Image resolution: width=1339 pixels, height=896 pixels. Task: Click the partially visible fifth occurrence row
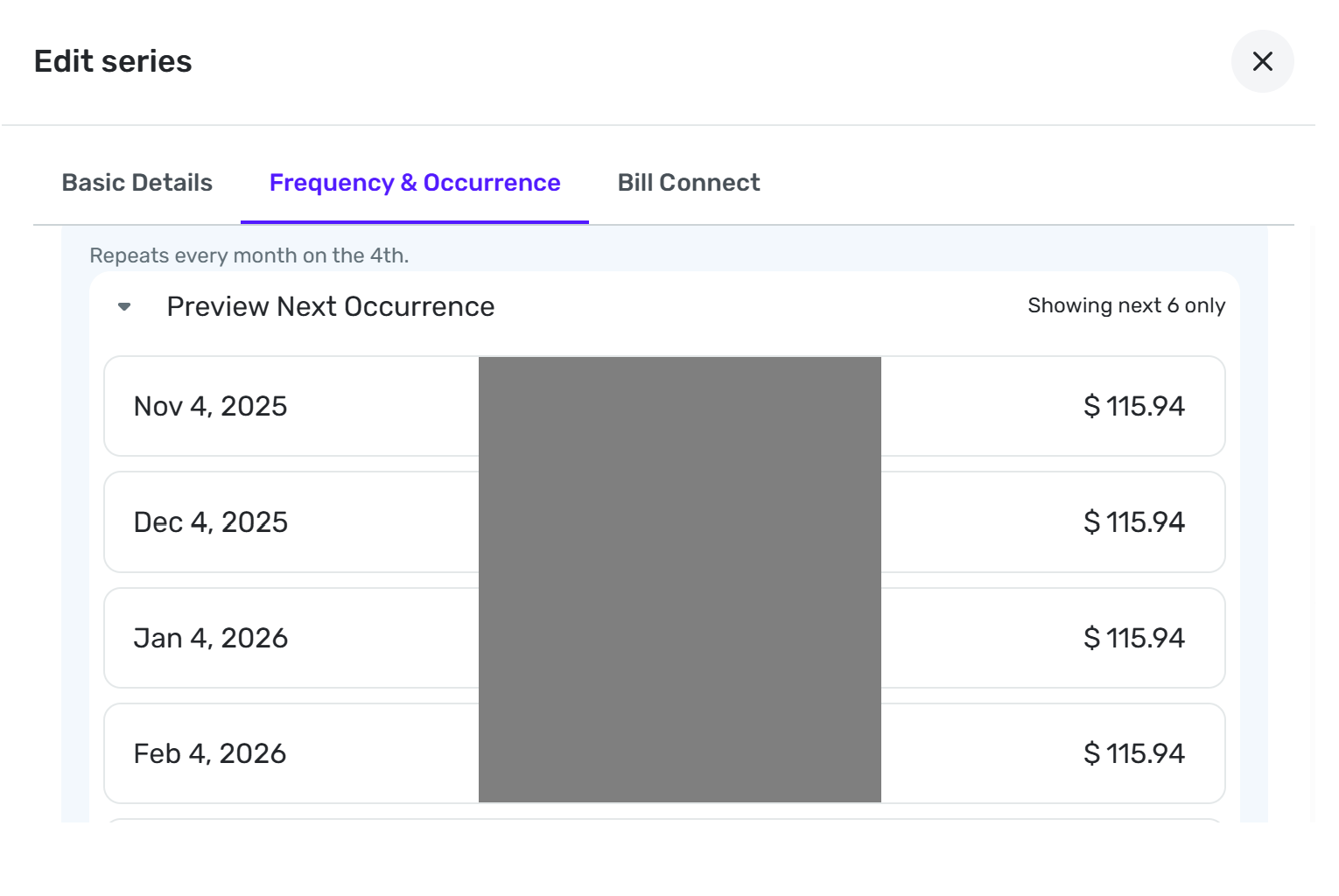click(x=664, y=820)
